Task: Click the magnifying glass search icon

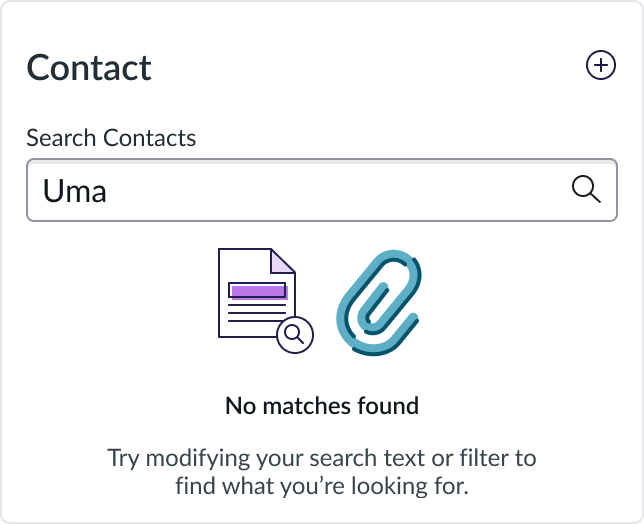Action: (585, 189)
